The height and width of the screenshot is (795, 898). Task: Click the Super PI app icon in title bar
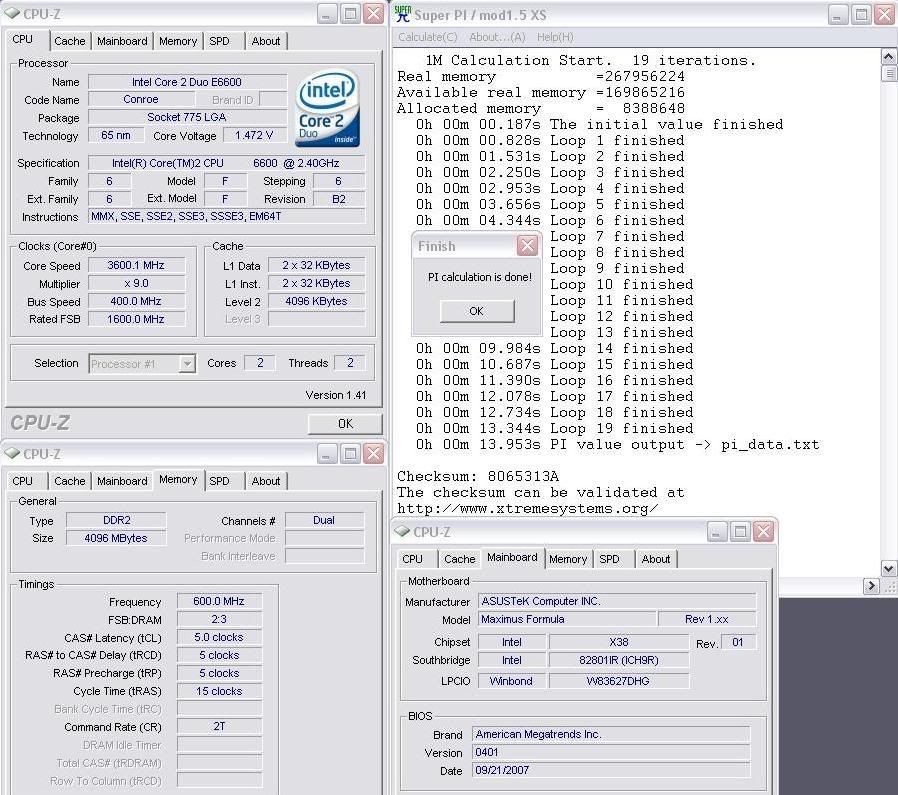(403, 14)
